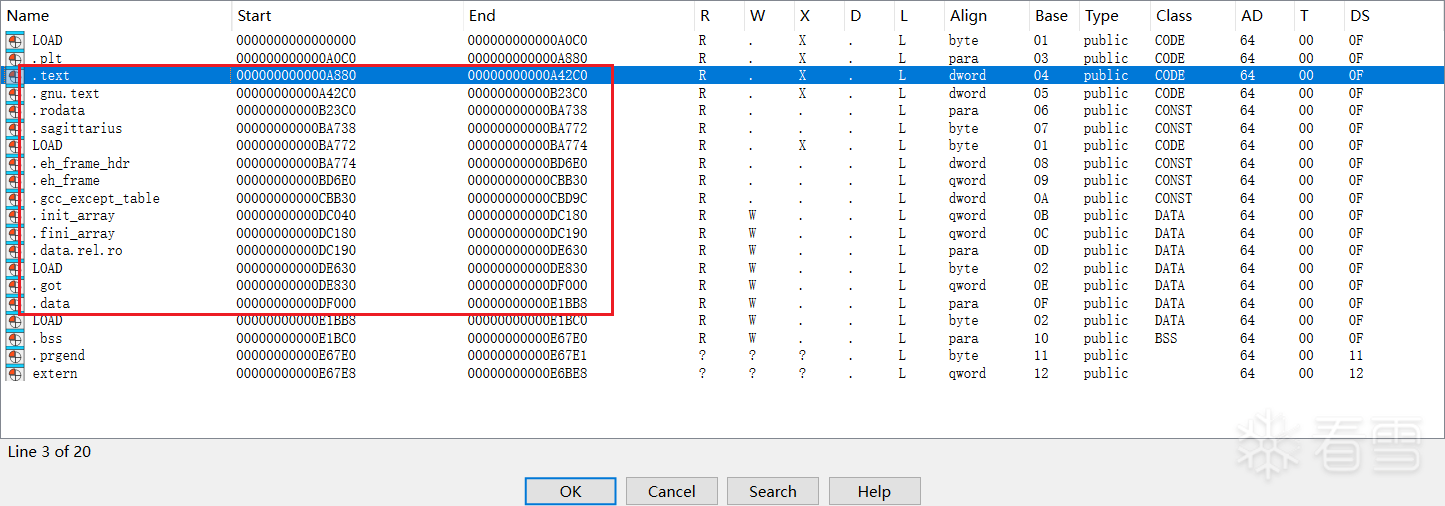The width and height of the screenshot is (1445, 506).
Task: Click start address 000000000000A0C0 of .plt
Action: [x=296, y=58]
